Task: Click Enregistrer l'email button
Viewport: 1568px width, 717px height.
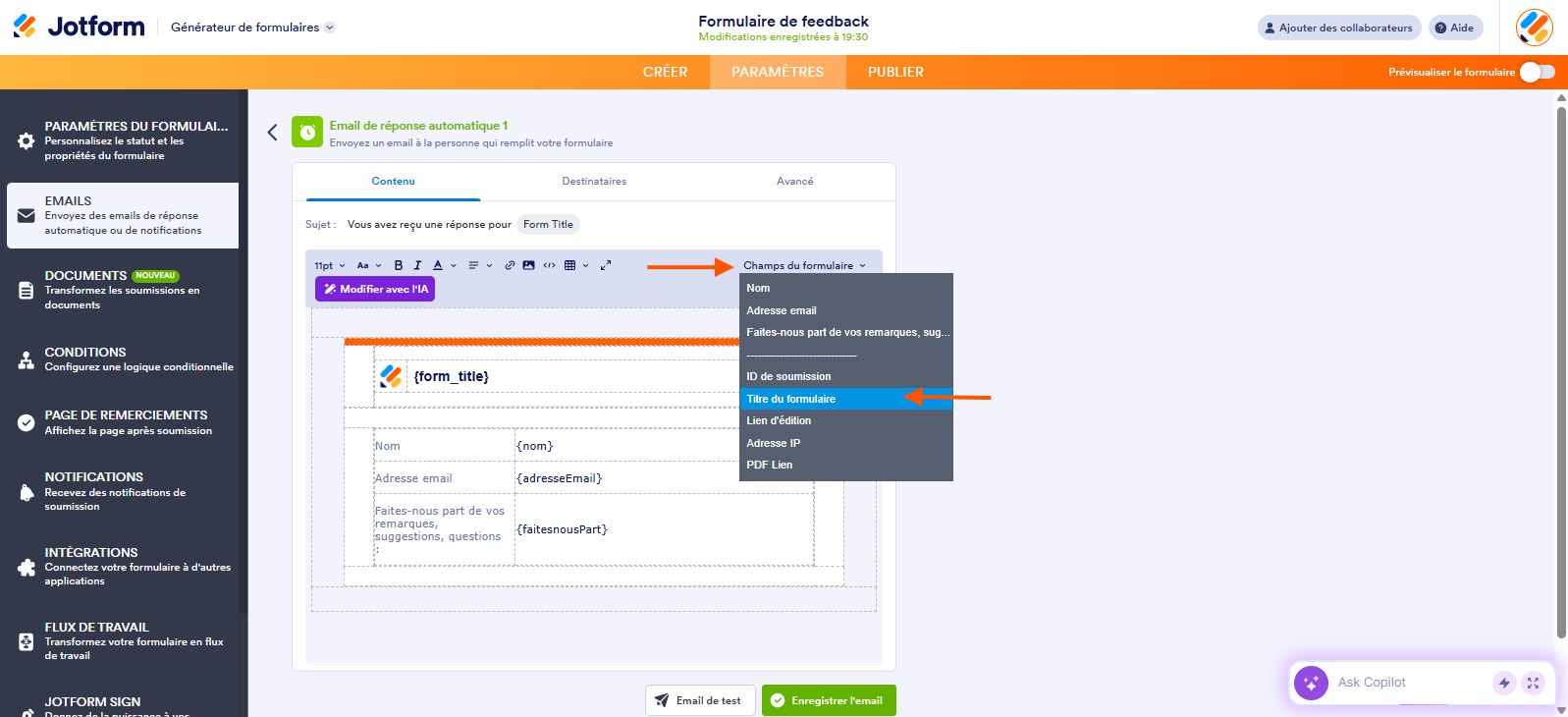Action: (829, 700)
